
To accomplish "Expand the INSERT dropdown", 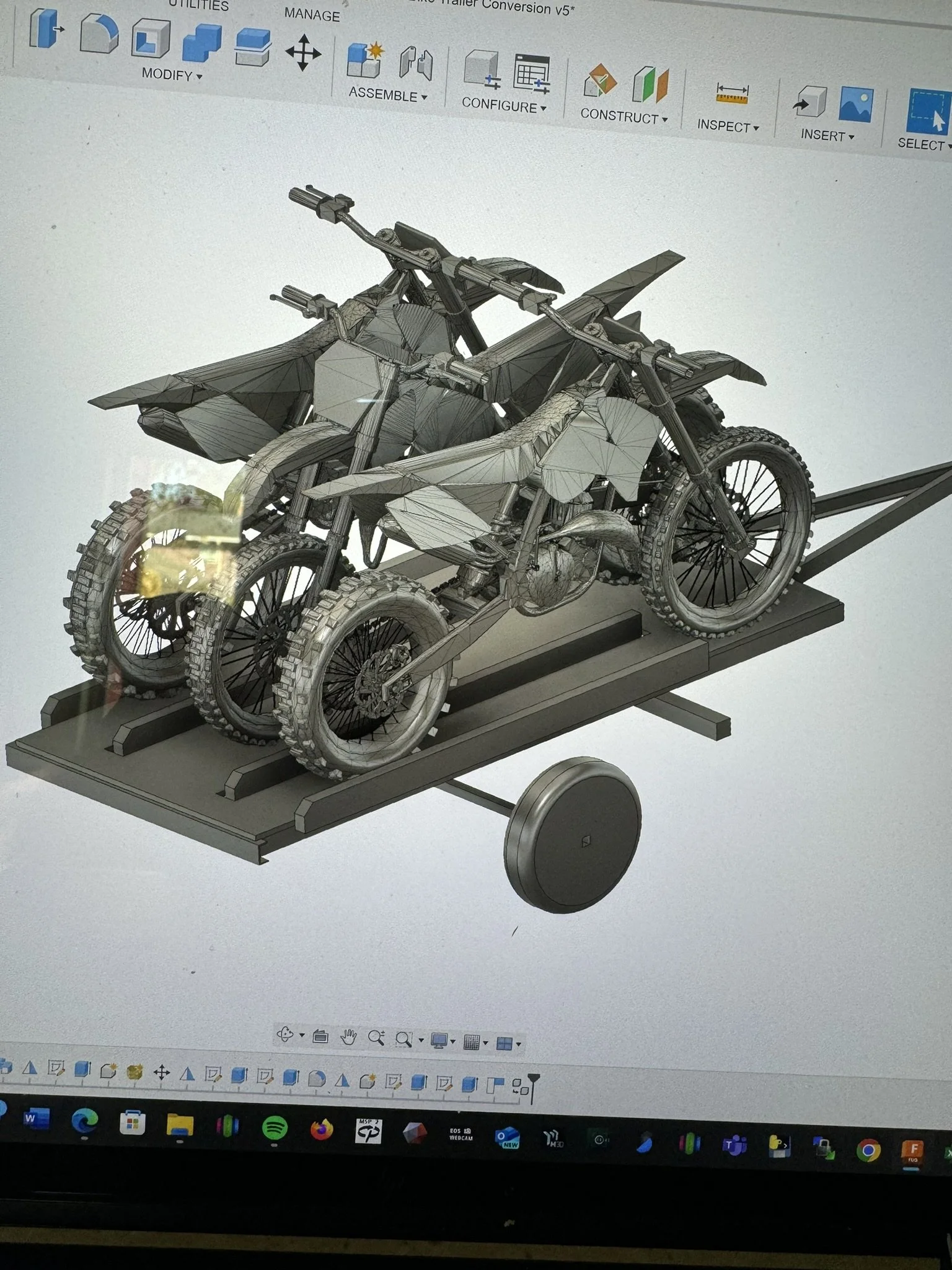I will [827, 134].
